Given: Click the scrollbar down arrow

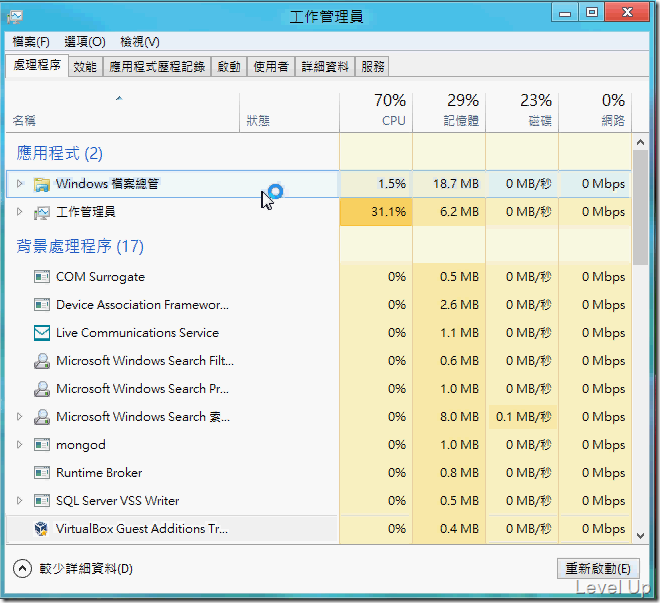Looking at the screenshot, I should pos(640,536).
